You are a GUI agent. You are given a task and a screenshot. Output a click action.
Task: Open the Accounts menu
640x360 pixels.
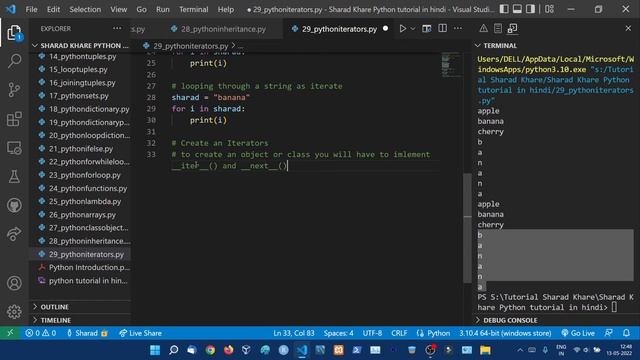click(x=14, y=283)
